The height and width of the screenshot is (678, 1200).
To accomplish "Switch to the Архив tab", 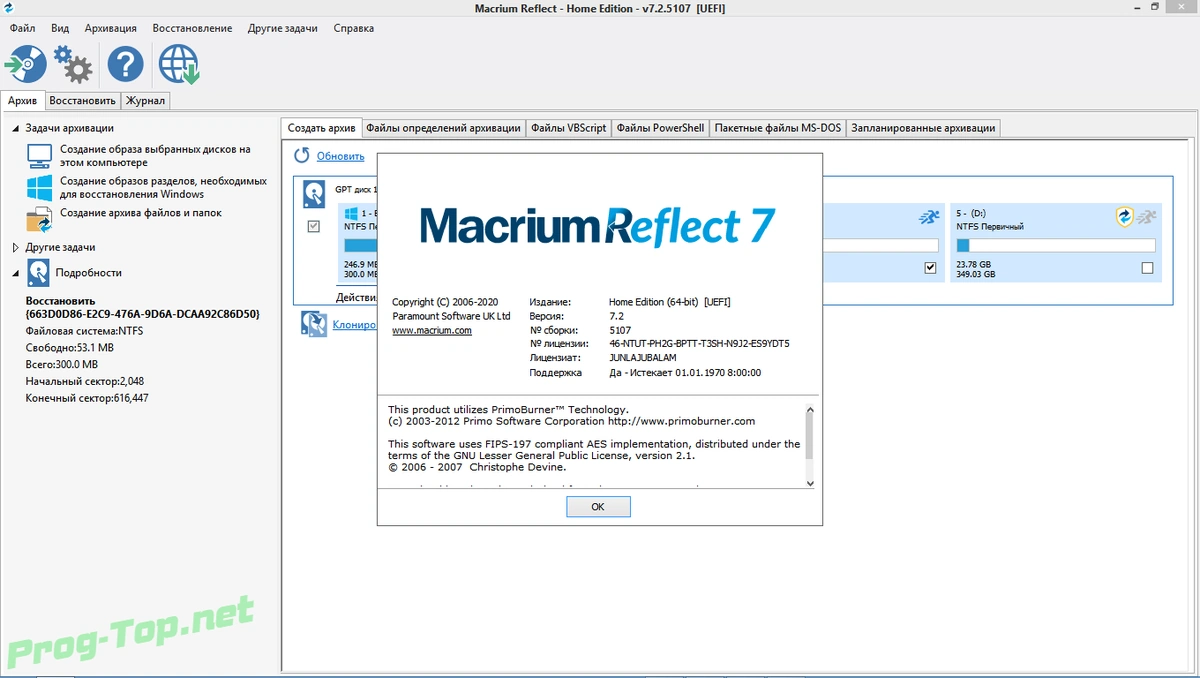I will (x=22, y=100).
